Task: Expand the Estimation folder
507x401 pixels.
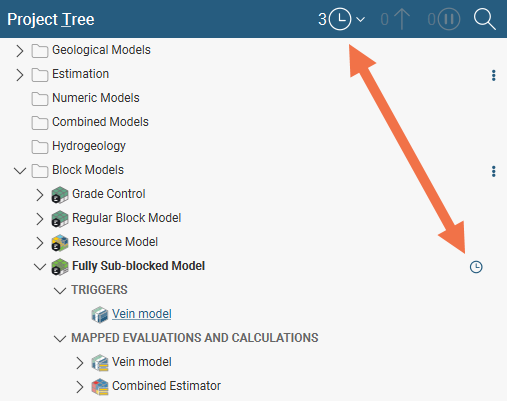Action: 20,75
